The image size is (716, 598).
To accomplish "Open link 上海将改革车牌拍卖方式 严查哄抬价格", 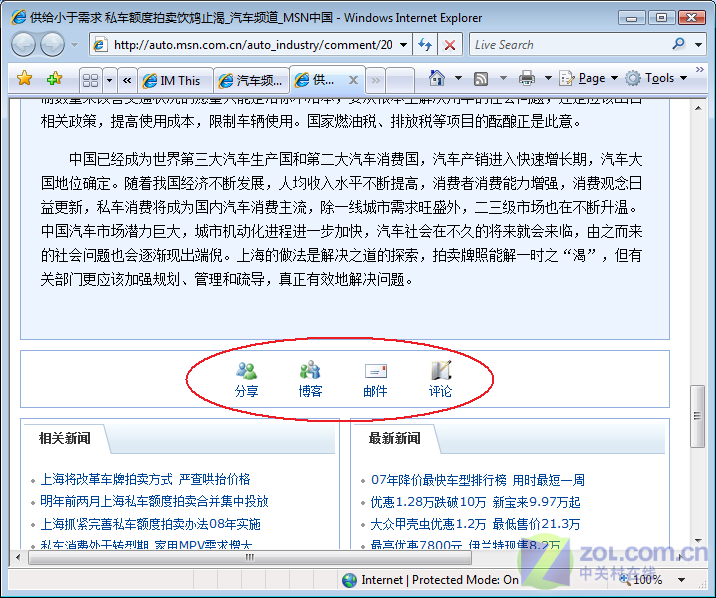I will click(x=146, y=479).
